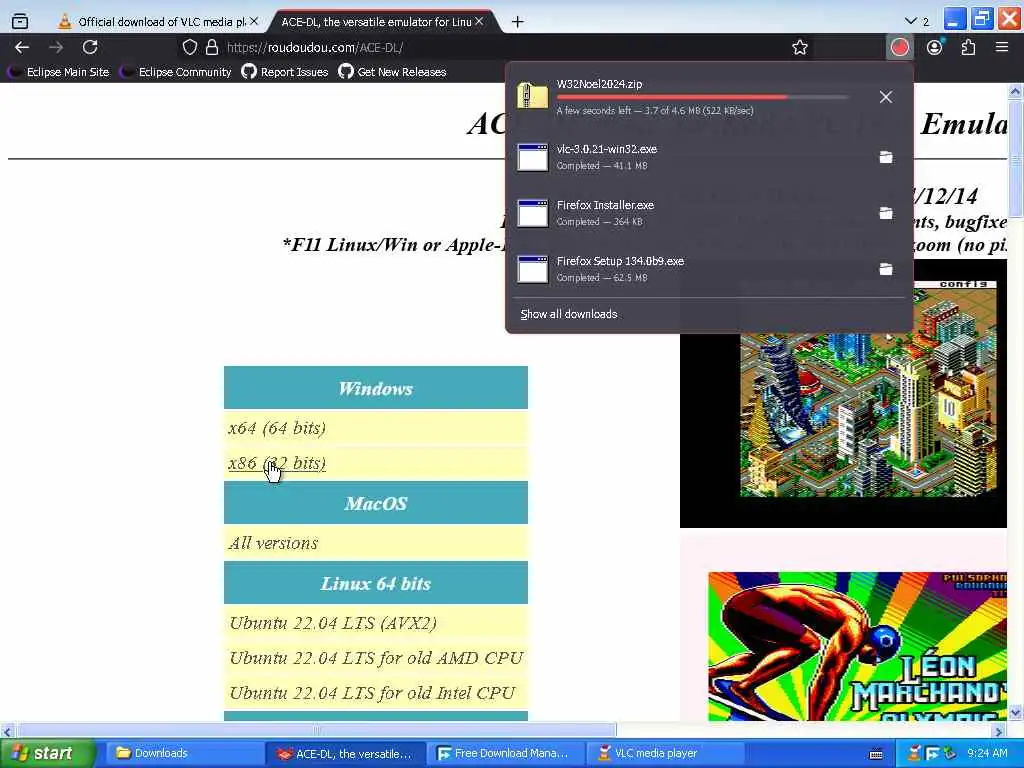Open the Firefox hamburger menu

click(x=1002, y=47)
